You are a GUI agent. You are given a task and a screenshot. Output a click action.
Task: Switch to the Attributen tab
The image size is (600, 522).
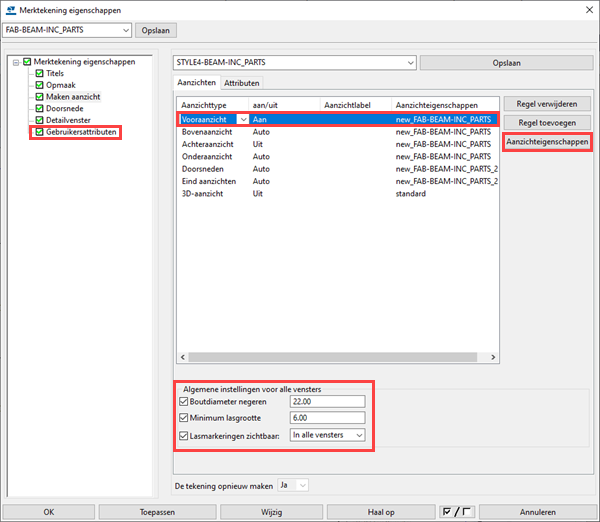pos(242,83)
